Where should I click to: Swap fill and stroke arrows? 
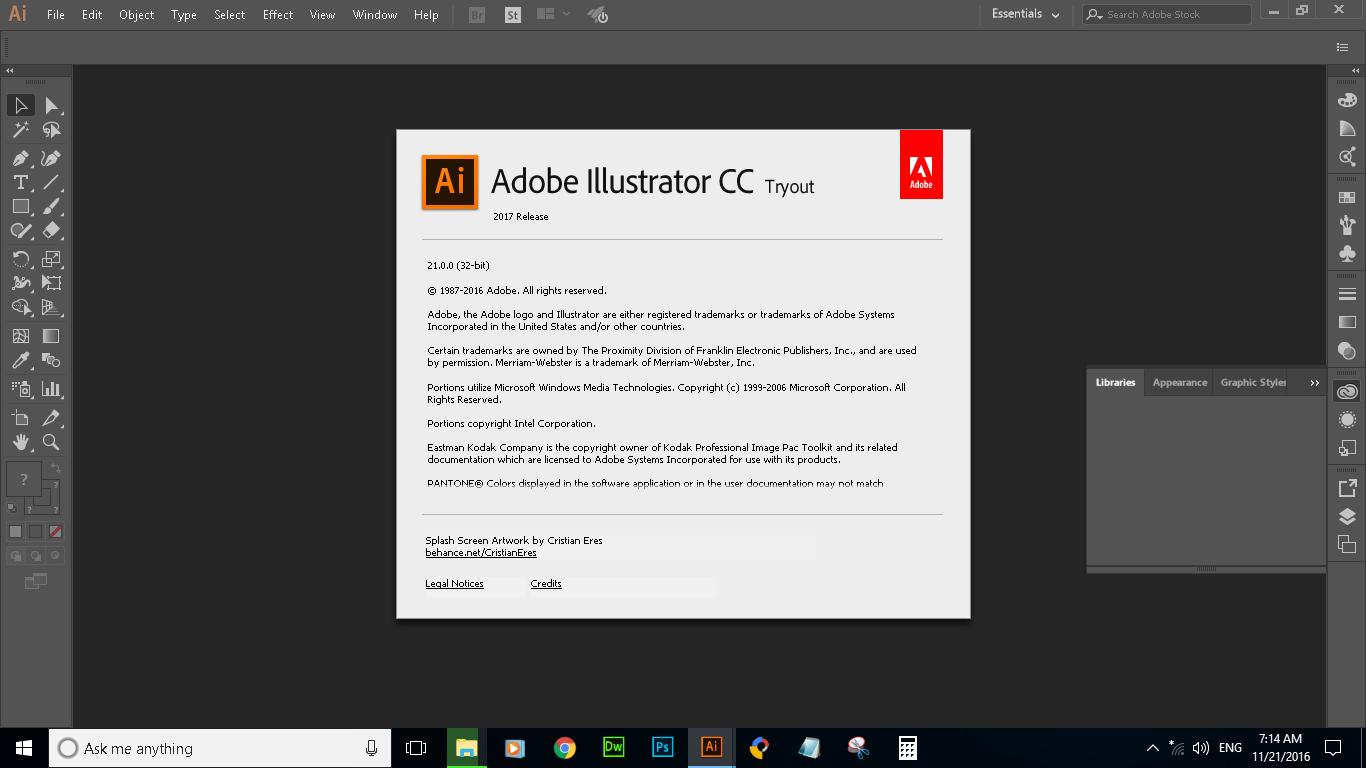[56, 468]
